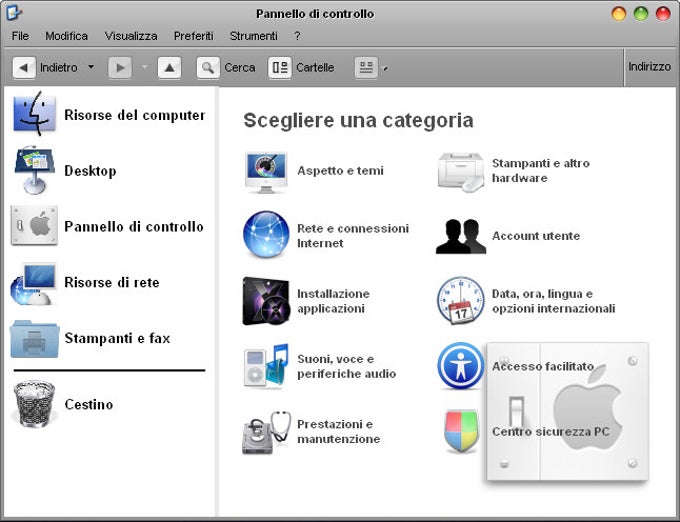Open the Installazione applicazioni link

[x=333, y=301]
